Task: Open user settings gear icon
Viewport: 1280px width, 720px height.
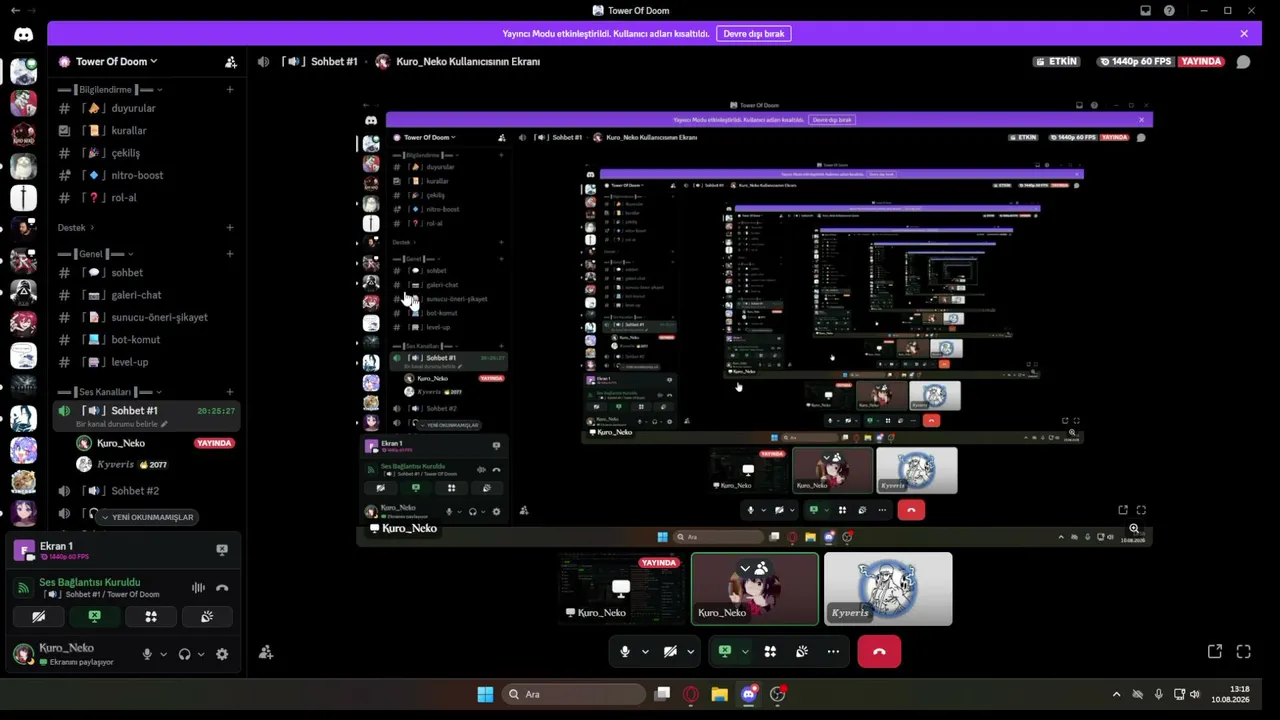Action: [x=222, y=654]
